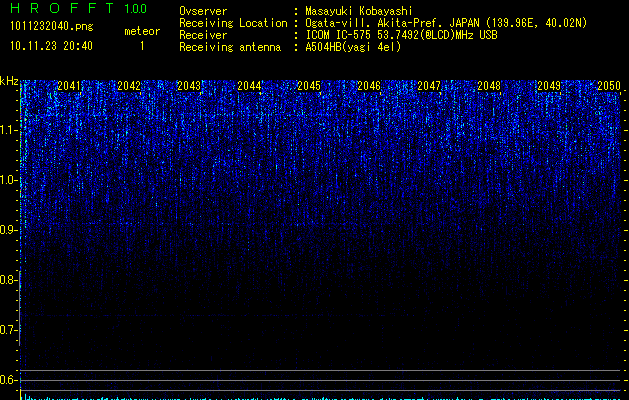This screenshot has height=400, width=629.
Task: Click the 1.0 kHz axis label
Action: pyautogui.click(x=9, y=180)
